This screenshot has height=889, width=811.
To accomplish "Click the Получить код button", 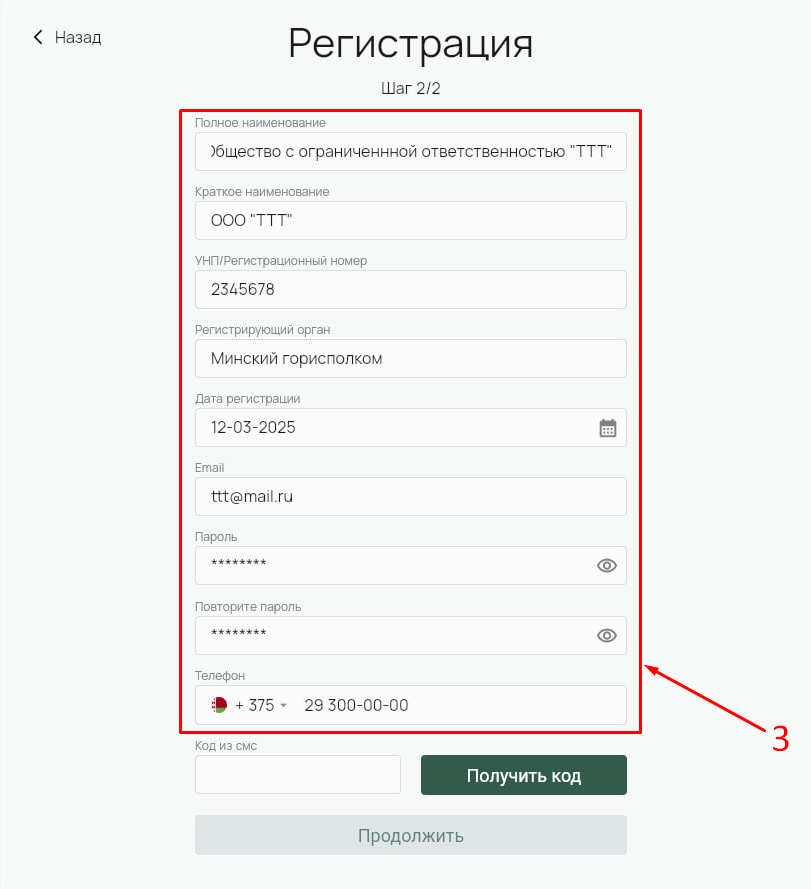I will point(523,775).
